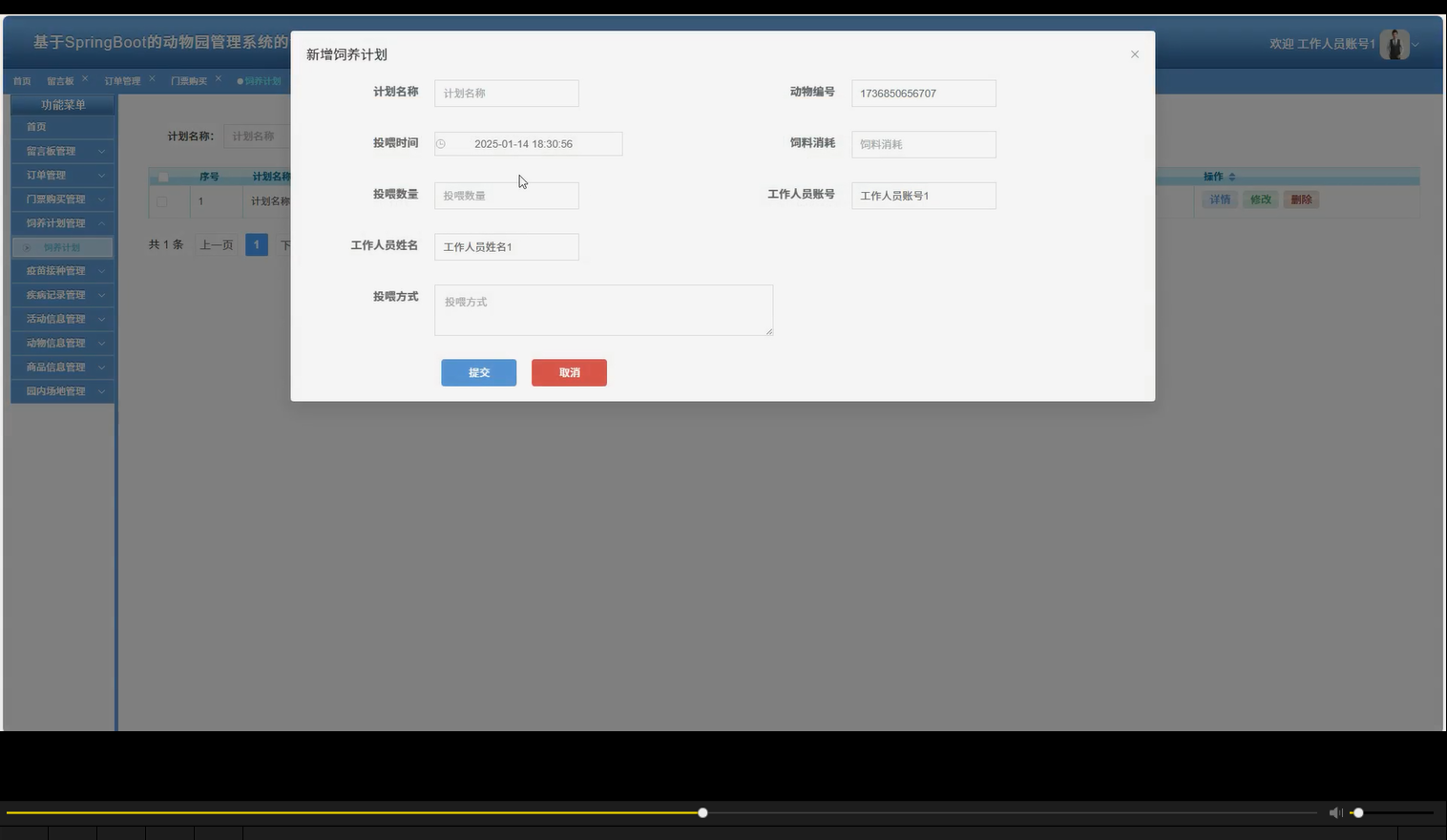Adjust the video player volume slider
This screenshot has height=840, width=1447.
(x=1392, y=812)
